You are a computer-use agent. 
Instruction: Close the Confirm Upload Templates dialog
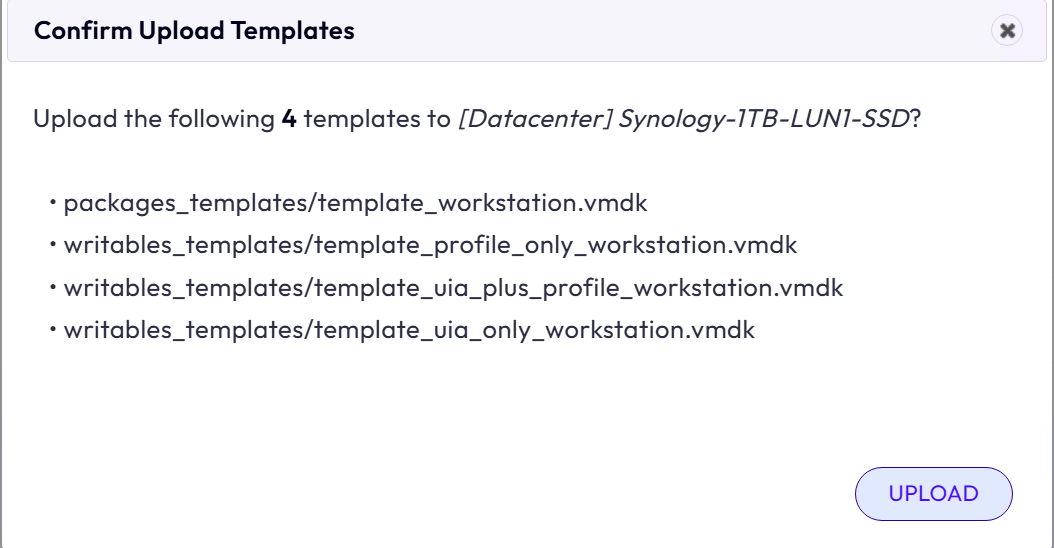tap(1006, 30)
